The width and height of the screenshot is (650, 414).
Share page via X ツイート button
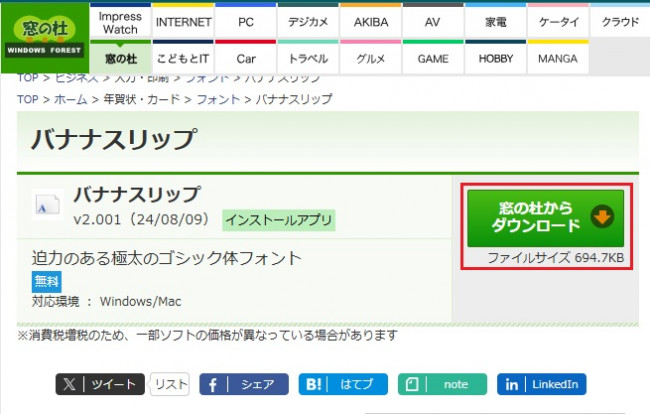[x=100, y=384]
